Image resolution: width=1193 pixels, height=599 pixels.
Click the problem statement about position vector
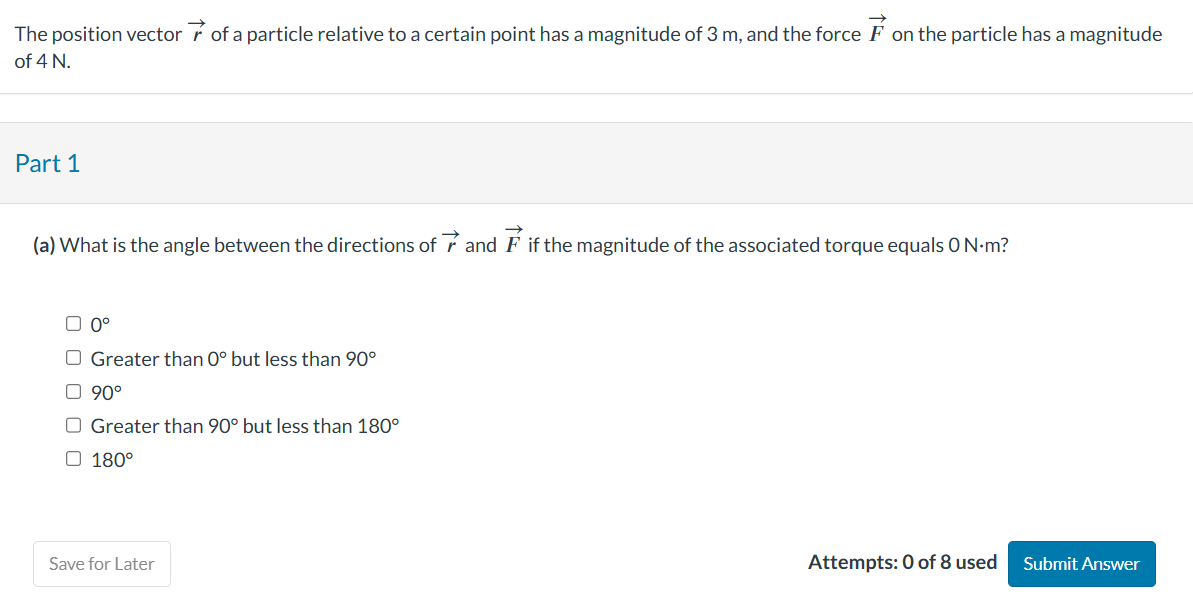click(590, 33)
